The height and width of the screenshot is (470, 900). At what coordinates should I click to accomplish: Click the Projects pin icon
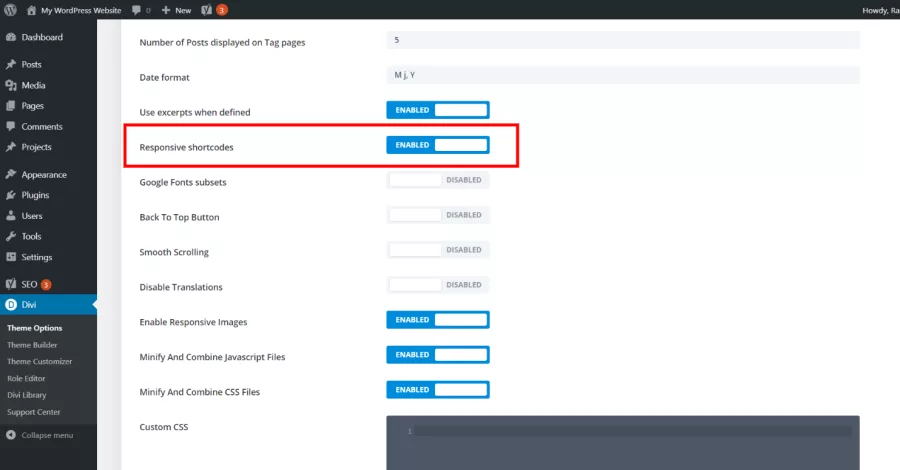(11, 147)
